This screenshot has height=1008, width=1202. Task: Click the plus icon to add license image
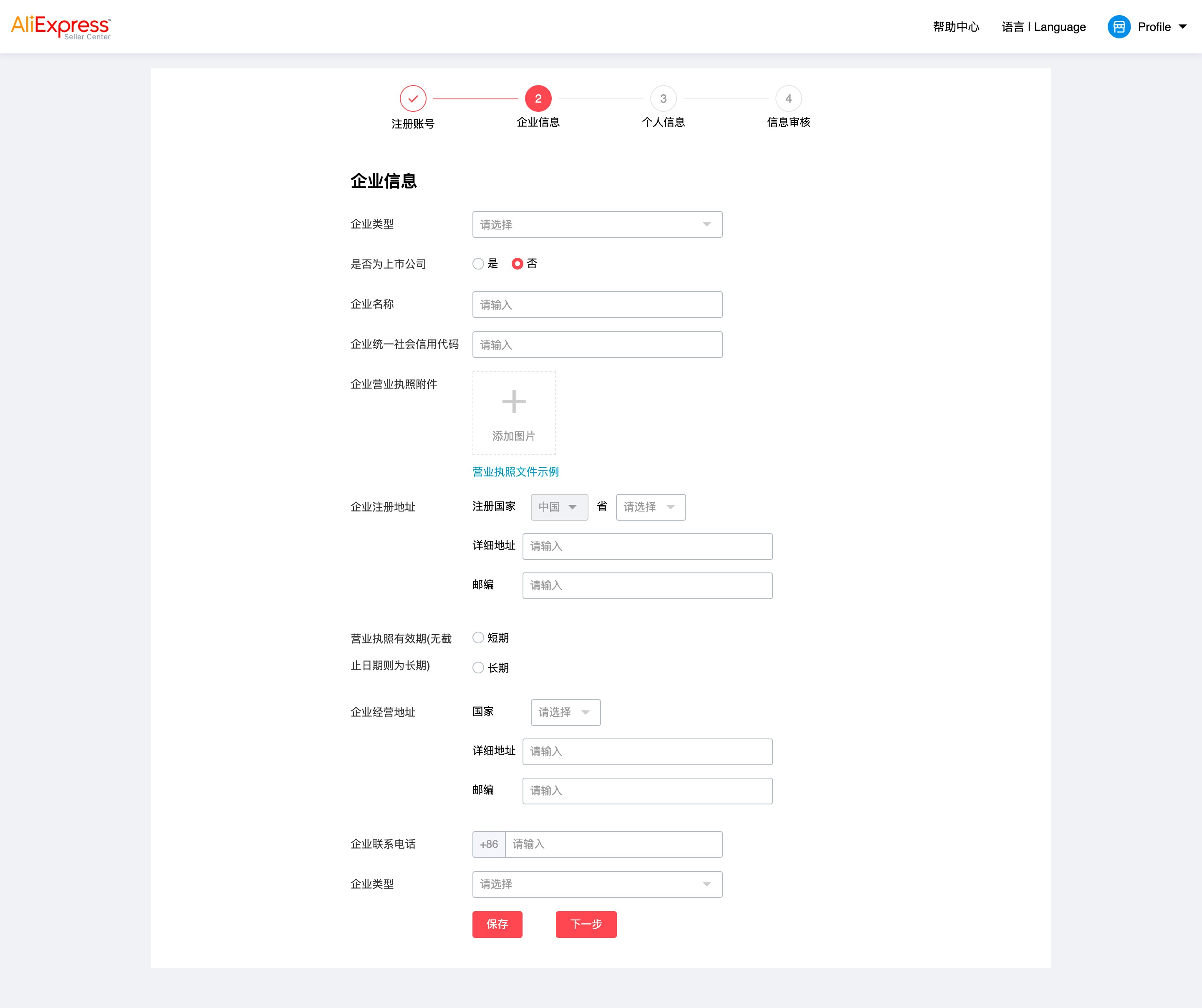click(513, 402)
